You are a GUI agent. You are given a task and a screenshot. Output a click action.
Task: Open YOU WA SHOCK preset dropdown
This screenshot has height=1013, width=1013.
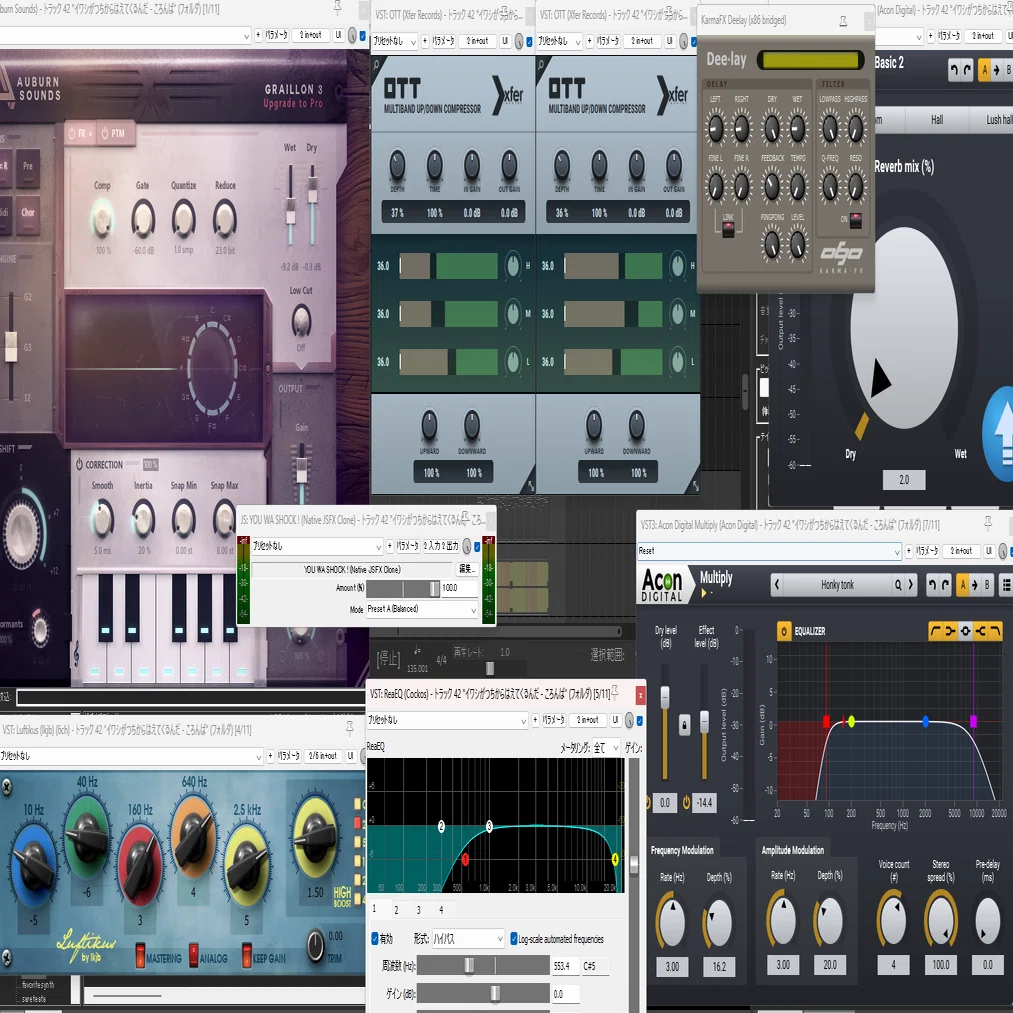click(x=317, y=547)
